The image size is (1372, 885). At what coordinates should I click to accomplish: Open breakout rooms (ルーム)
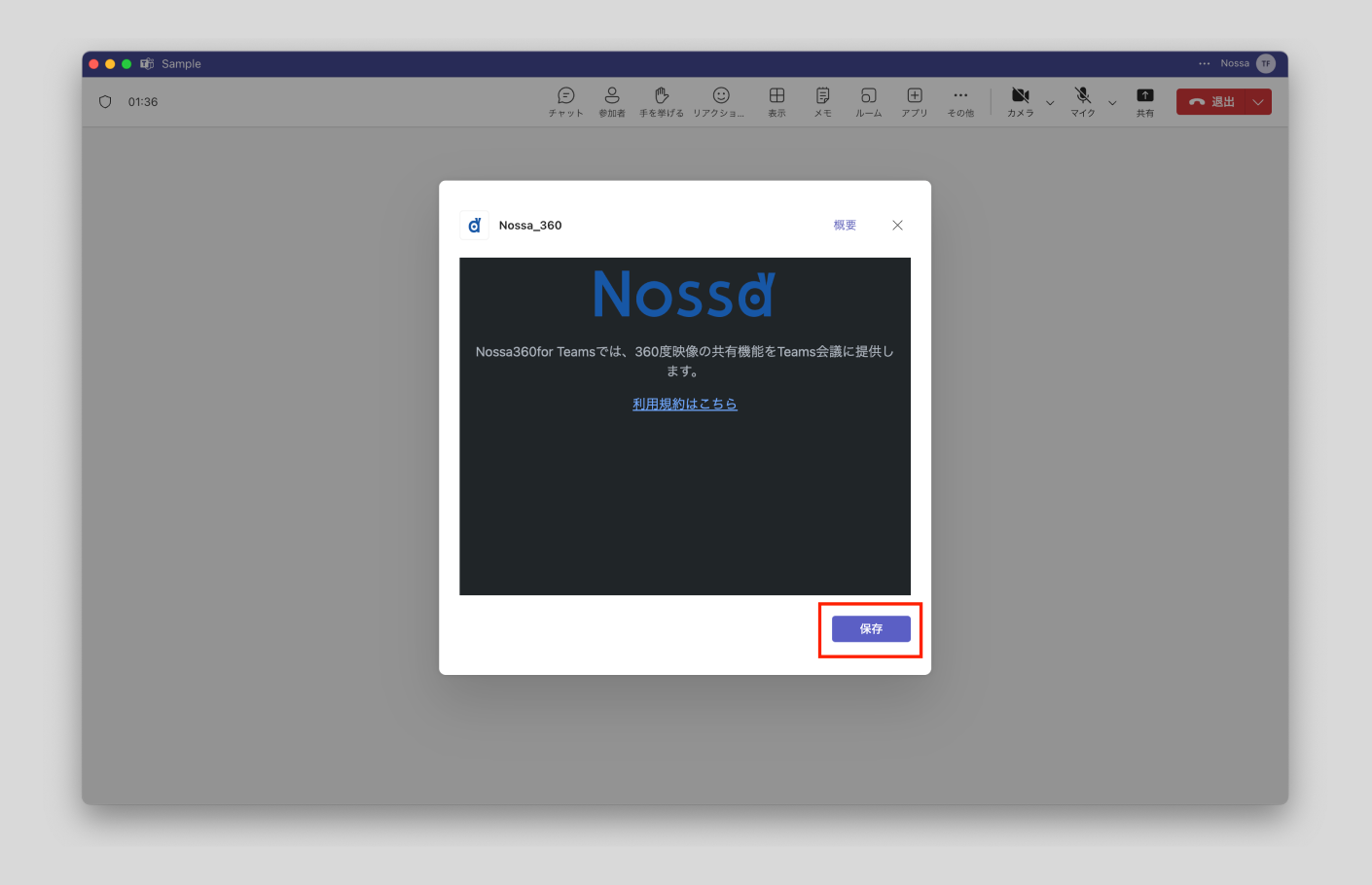869,101
